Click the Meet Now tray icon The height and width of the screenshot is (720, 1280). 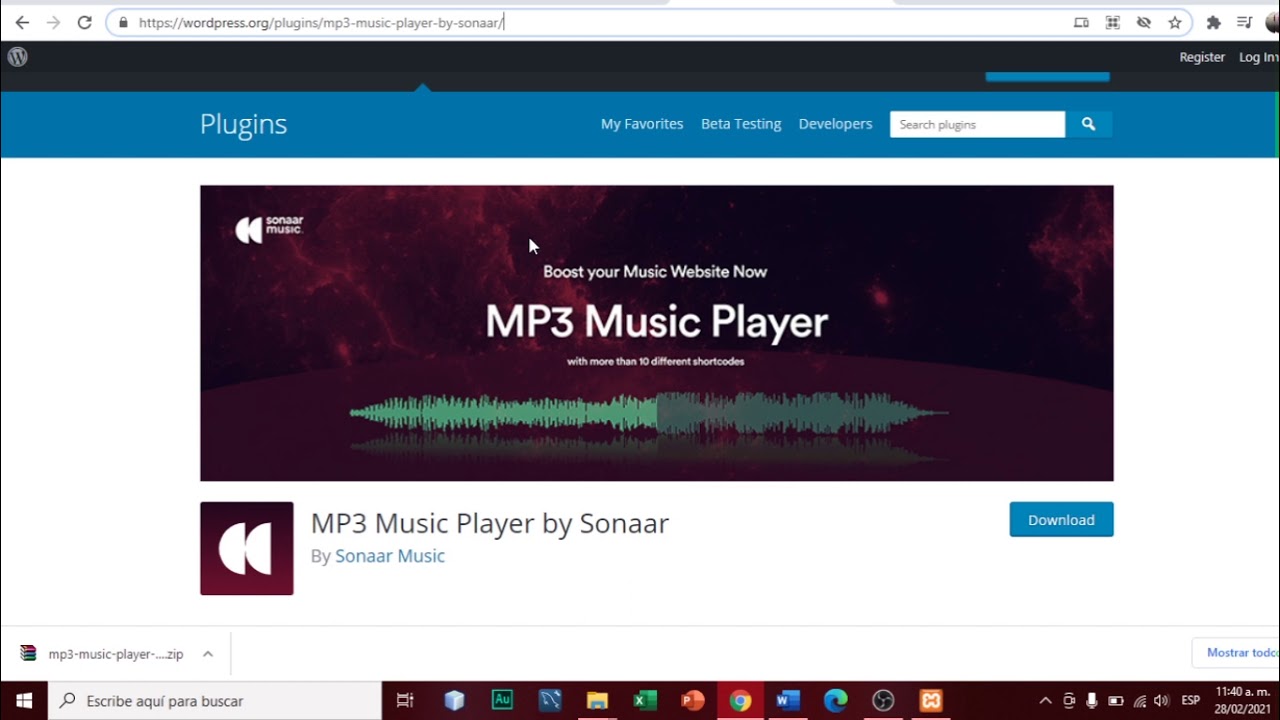tap(1070, 701)
